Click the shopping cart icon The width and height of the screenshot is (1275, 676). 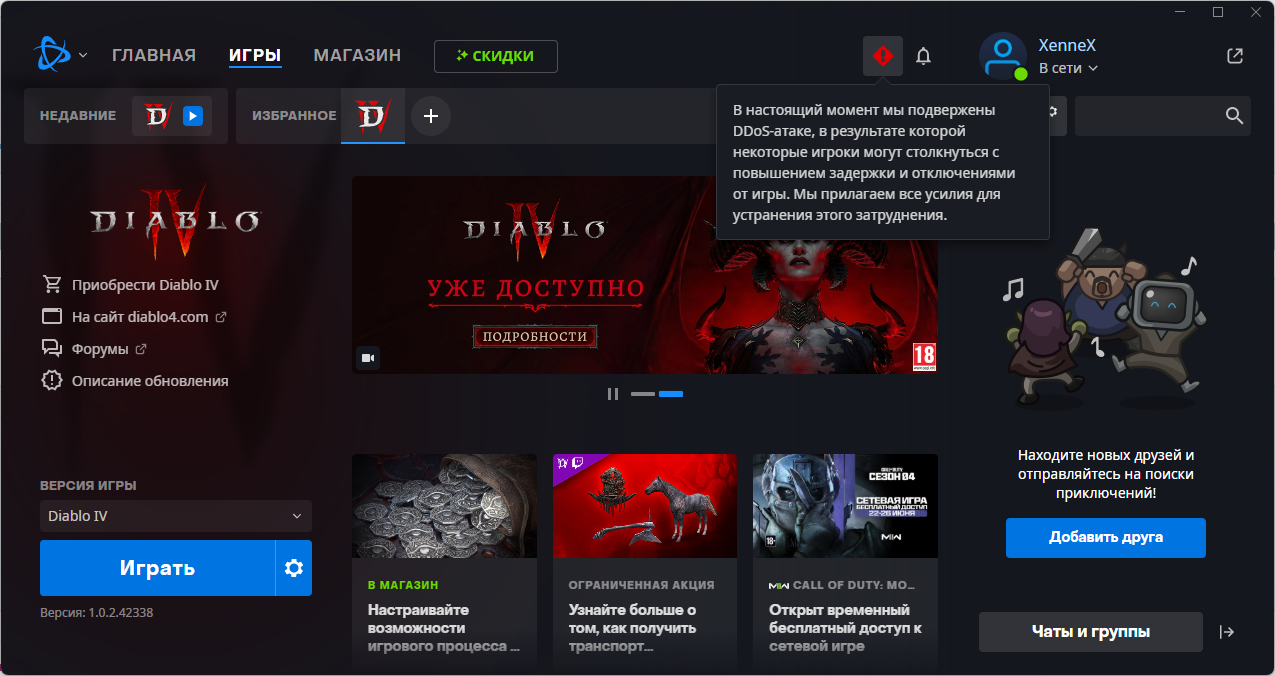[52, 285]
